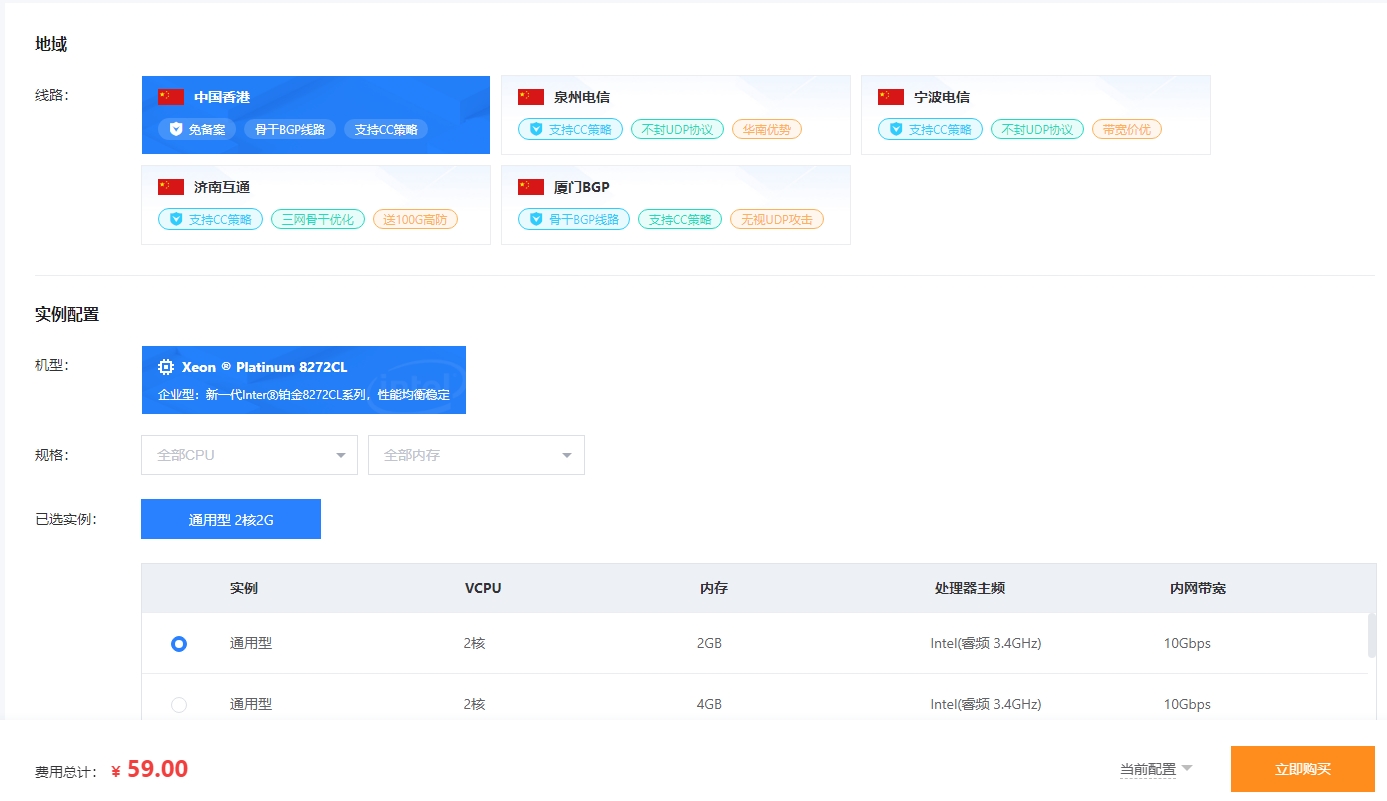Click shield icon in 骨干BGP线路 tag under 厦门BGP

pyautogui.click(x=536, y=219)
